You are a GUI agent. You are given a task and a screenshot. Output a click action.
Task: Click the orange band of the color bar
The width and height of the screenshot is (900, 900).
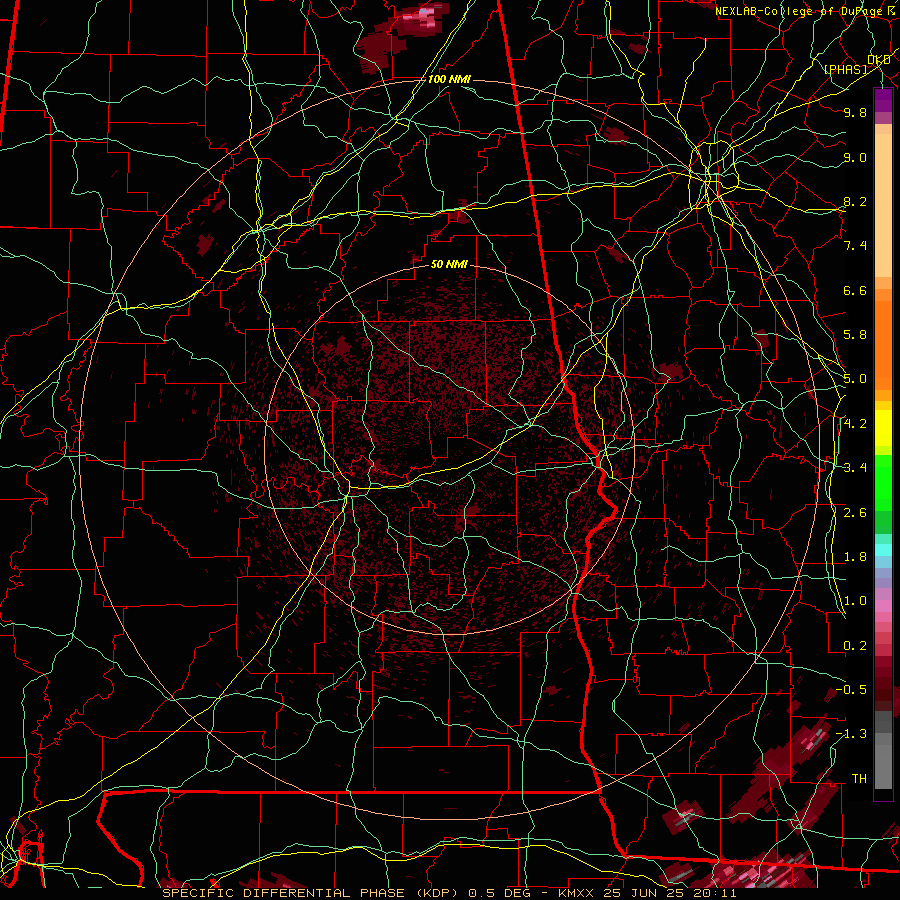pyautogui.click(x=883, y=346)
